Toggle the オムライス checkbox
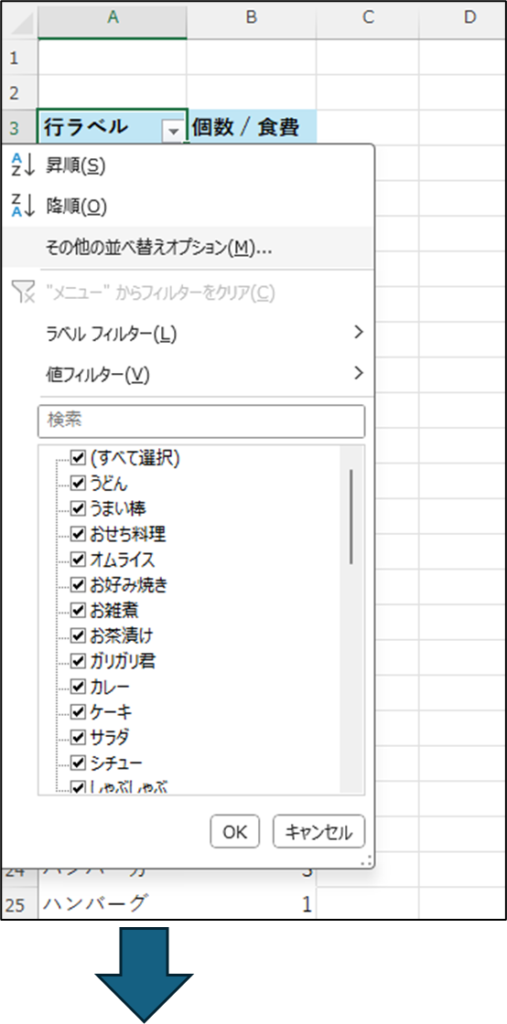Image resolution: width=507 pixels, height=1024 pixels. click(x=78, y=560)
